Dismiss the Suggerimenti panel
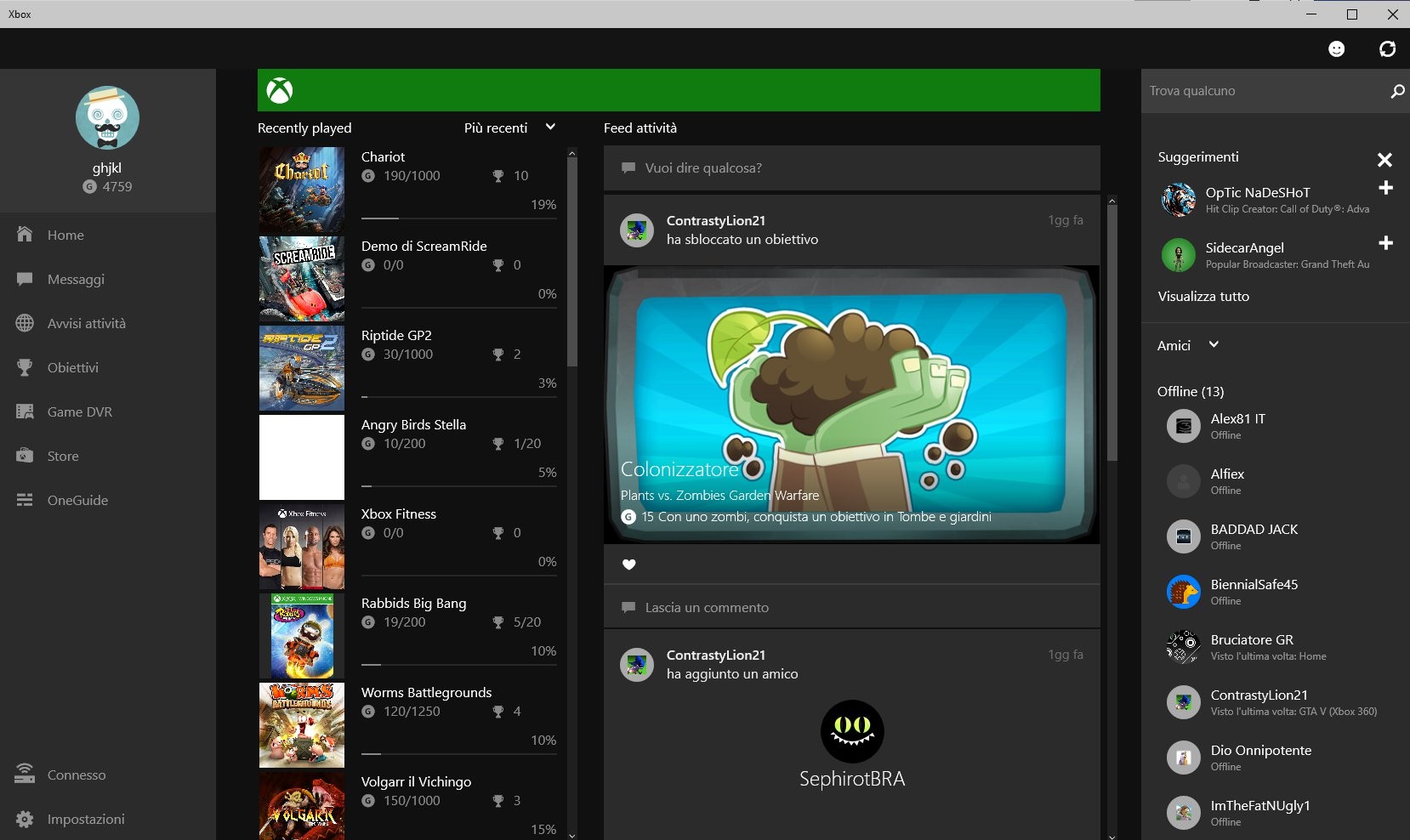Image resolution: width=1410 pixels, height=840 pixels. (1384, 160)
